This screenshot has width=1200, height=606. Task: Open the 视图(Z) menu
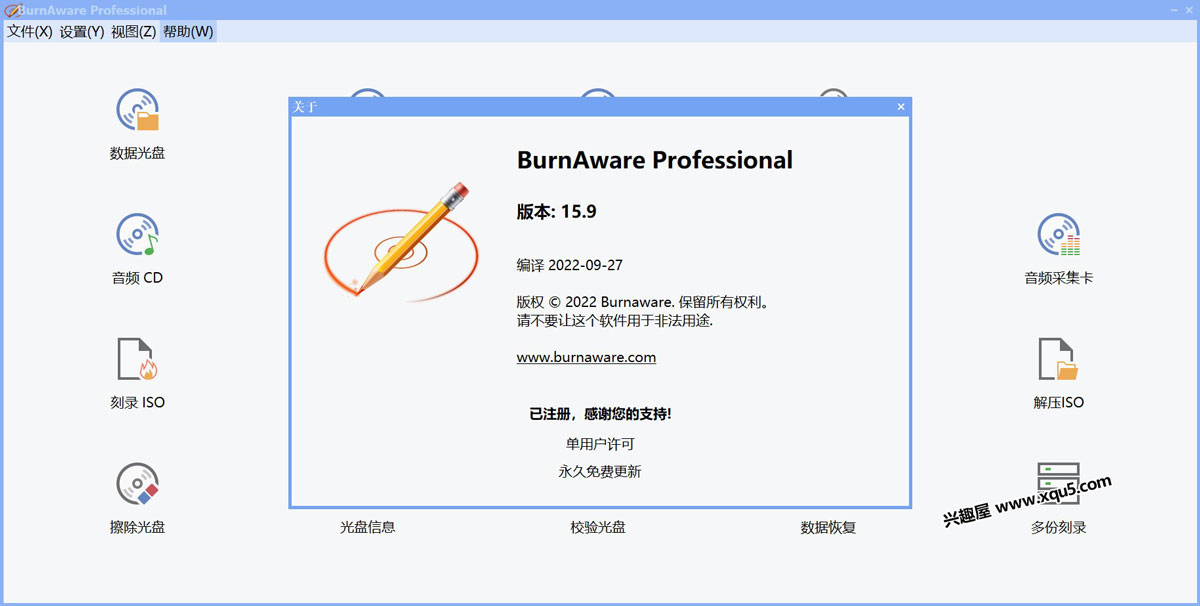(134, 31)
